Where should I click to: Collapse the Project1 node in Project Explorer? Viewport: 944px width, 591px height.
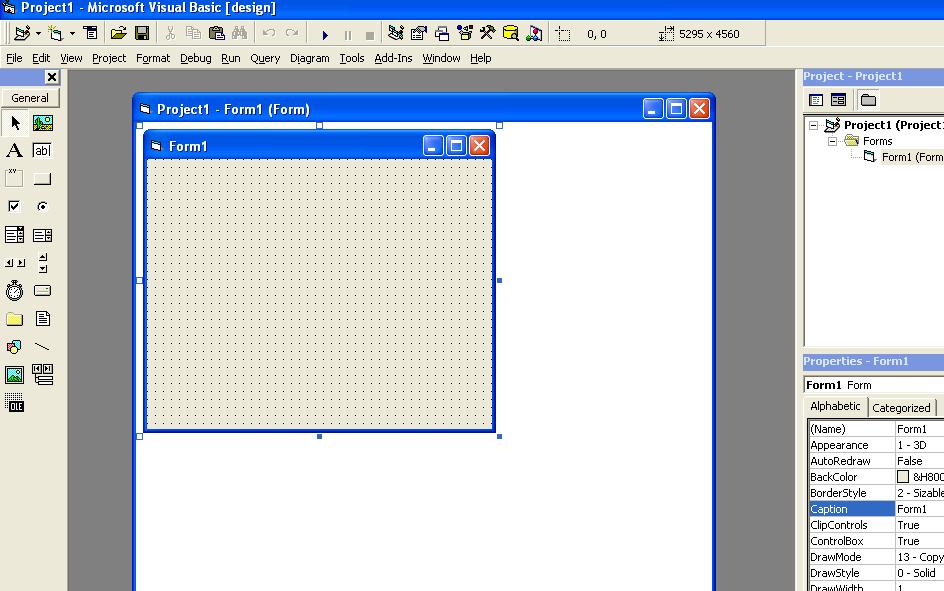coord(812,125)
